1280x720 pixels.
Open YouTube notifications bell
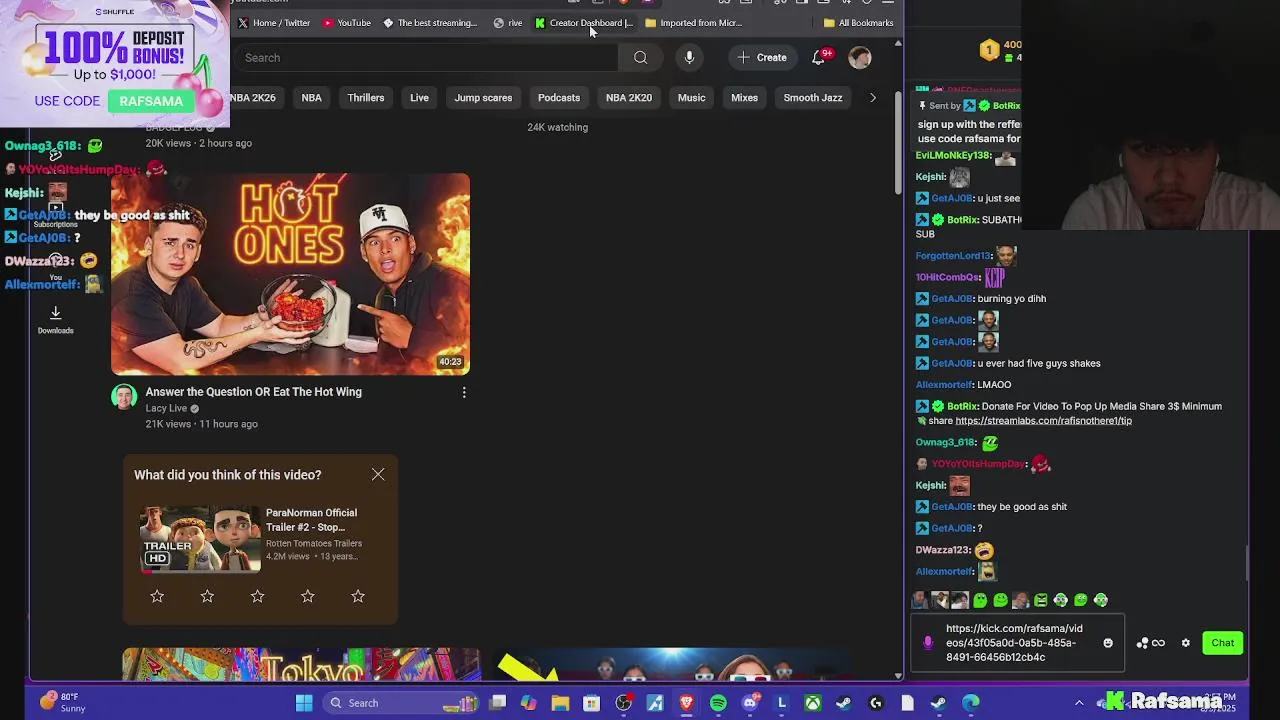(x=819, y=58)
